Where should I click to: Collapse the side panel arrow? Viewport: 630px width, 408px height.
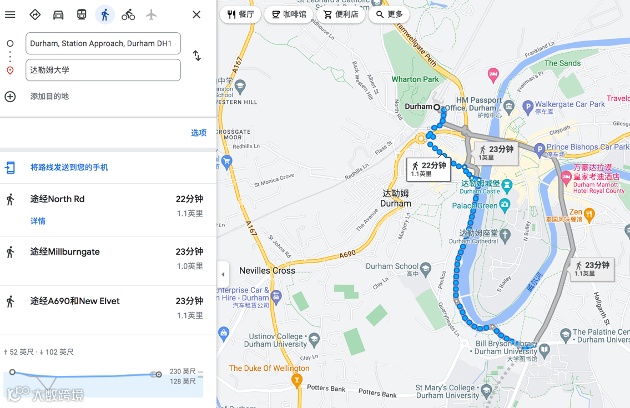pos(223,275)
